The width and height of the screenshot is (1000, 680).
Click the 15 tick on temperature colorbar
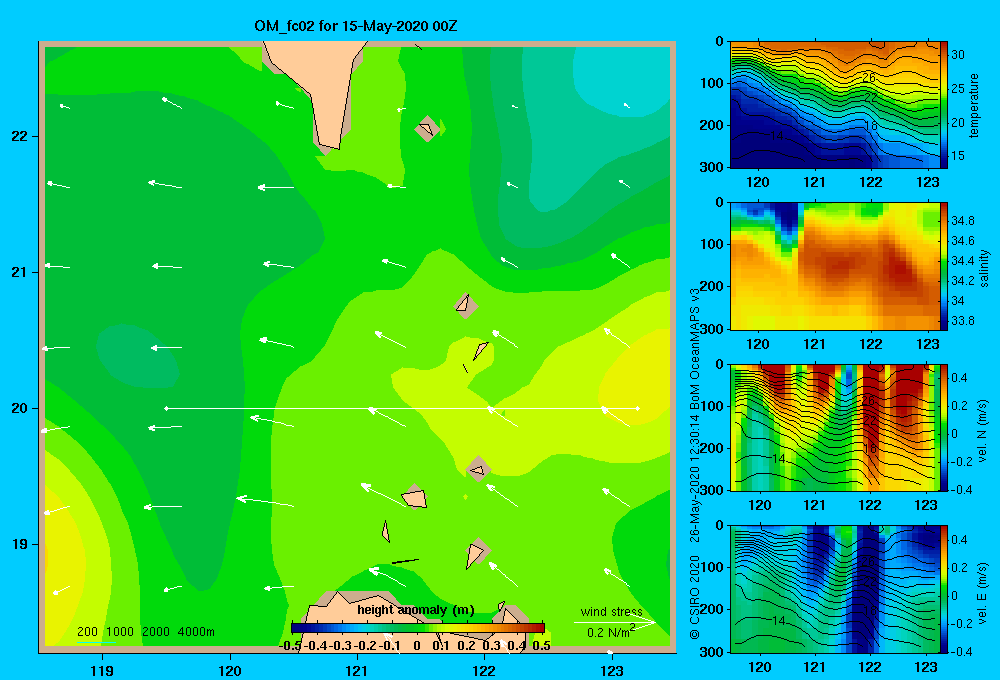click(x=958, y=156)
